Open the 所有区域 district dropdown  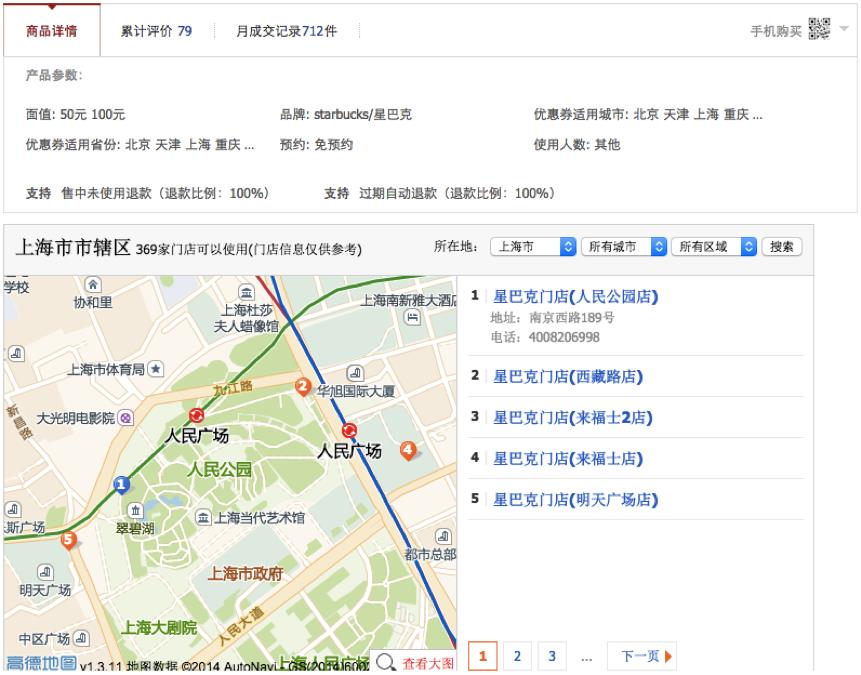[x=714, y=247]
